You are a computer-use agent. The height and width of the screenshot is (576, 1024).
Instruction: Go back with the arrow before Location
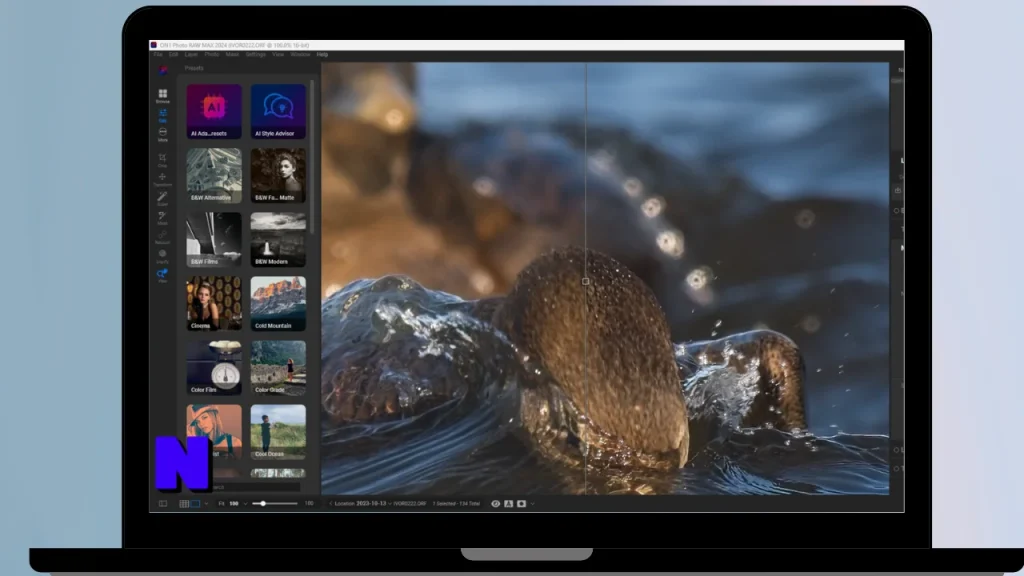point(330,504)
